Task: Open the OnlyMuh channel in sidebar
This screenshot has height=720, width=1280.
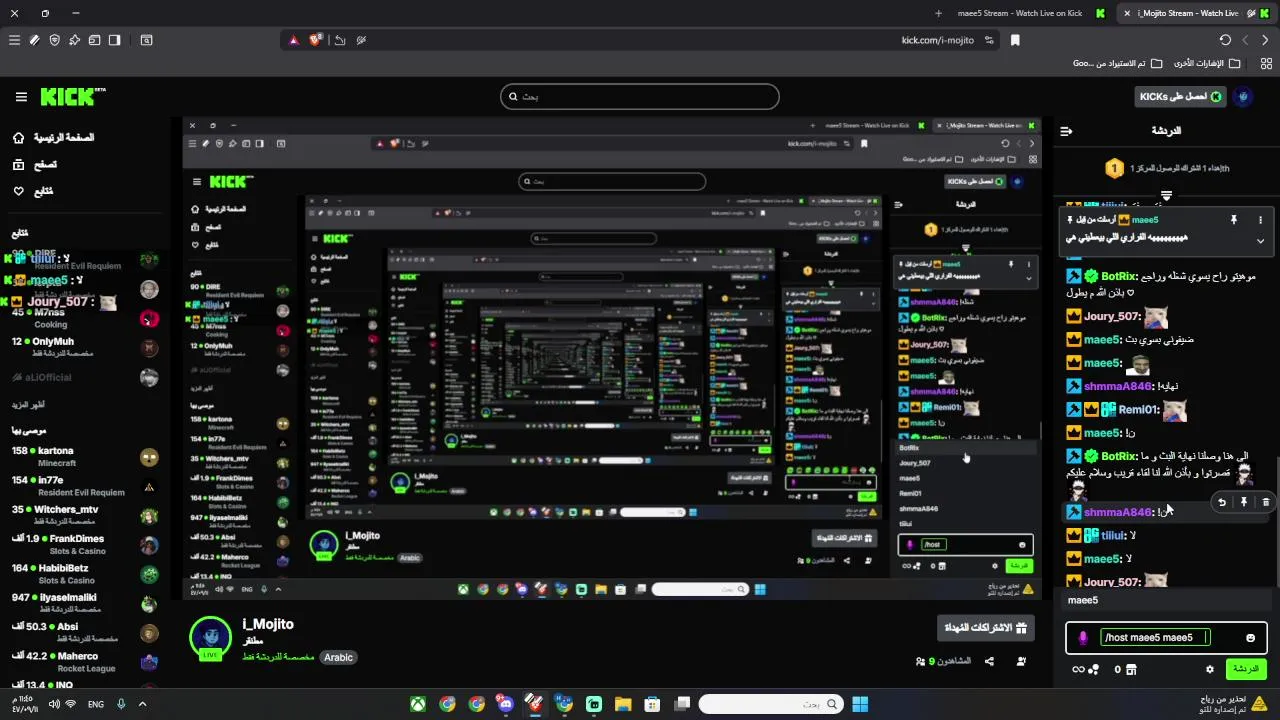Action: pos(84,348)
